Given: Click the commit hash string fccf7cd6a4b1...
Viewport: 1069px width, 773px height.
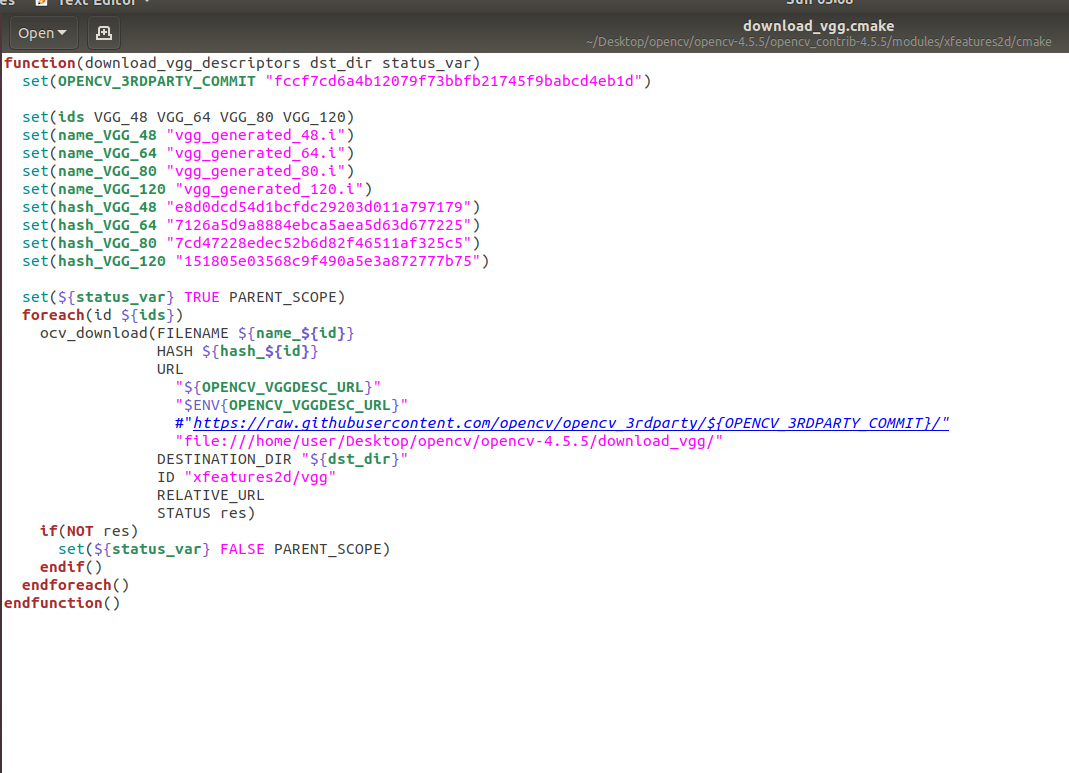Looking at the screenshot, I should 453,81.
